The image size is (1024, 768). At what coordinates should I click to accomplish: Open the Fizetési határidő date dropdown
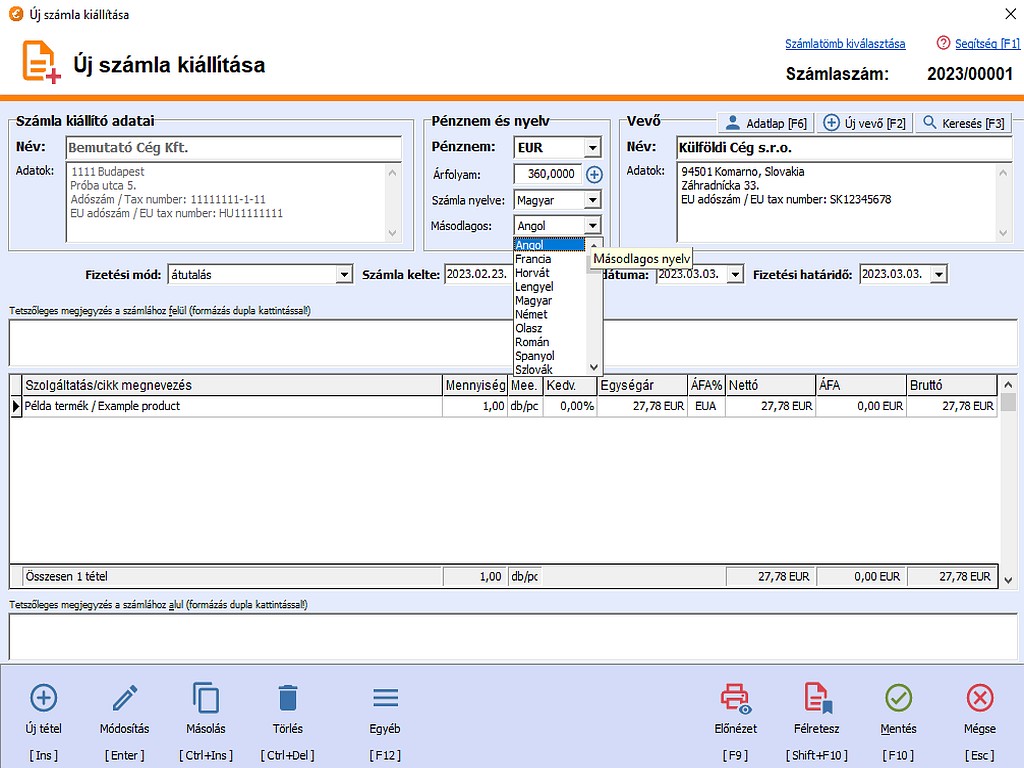938,275
